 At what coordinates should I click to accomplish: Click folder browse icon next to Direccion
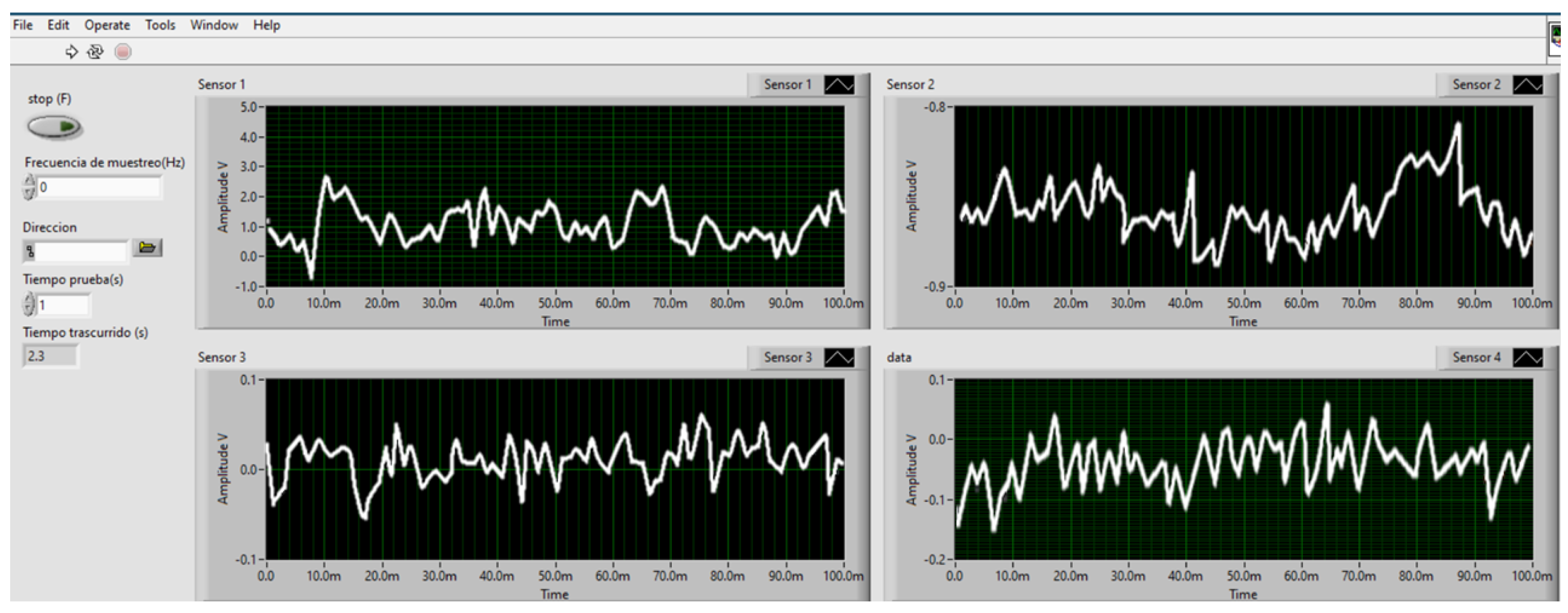coord(147,248)
